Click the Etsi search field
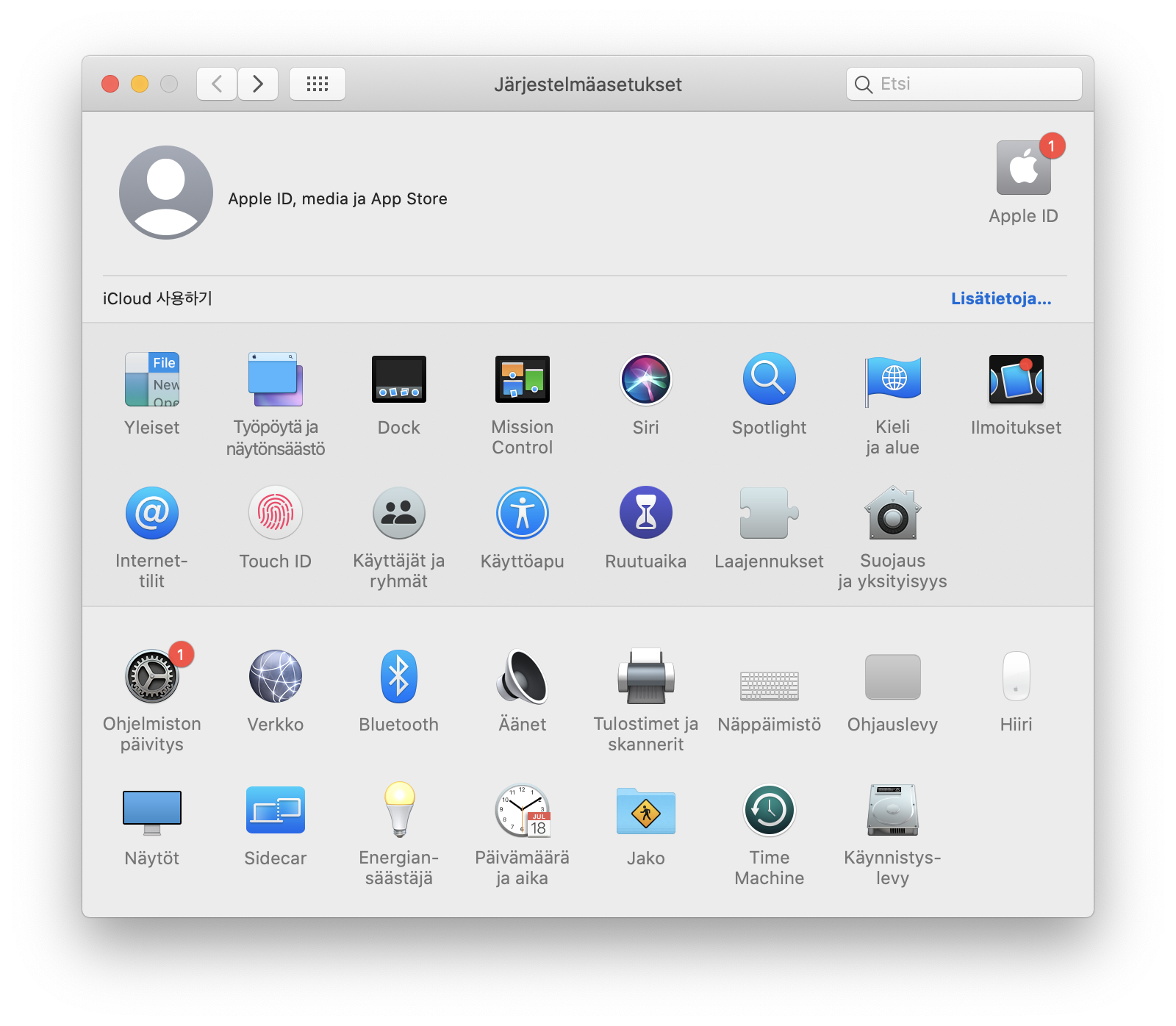The image size is (1176, 1026). click(x=970, y=84)
